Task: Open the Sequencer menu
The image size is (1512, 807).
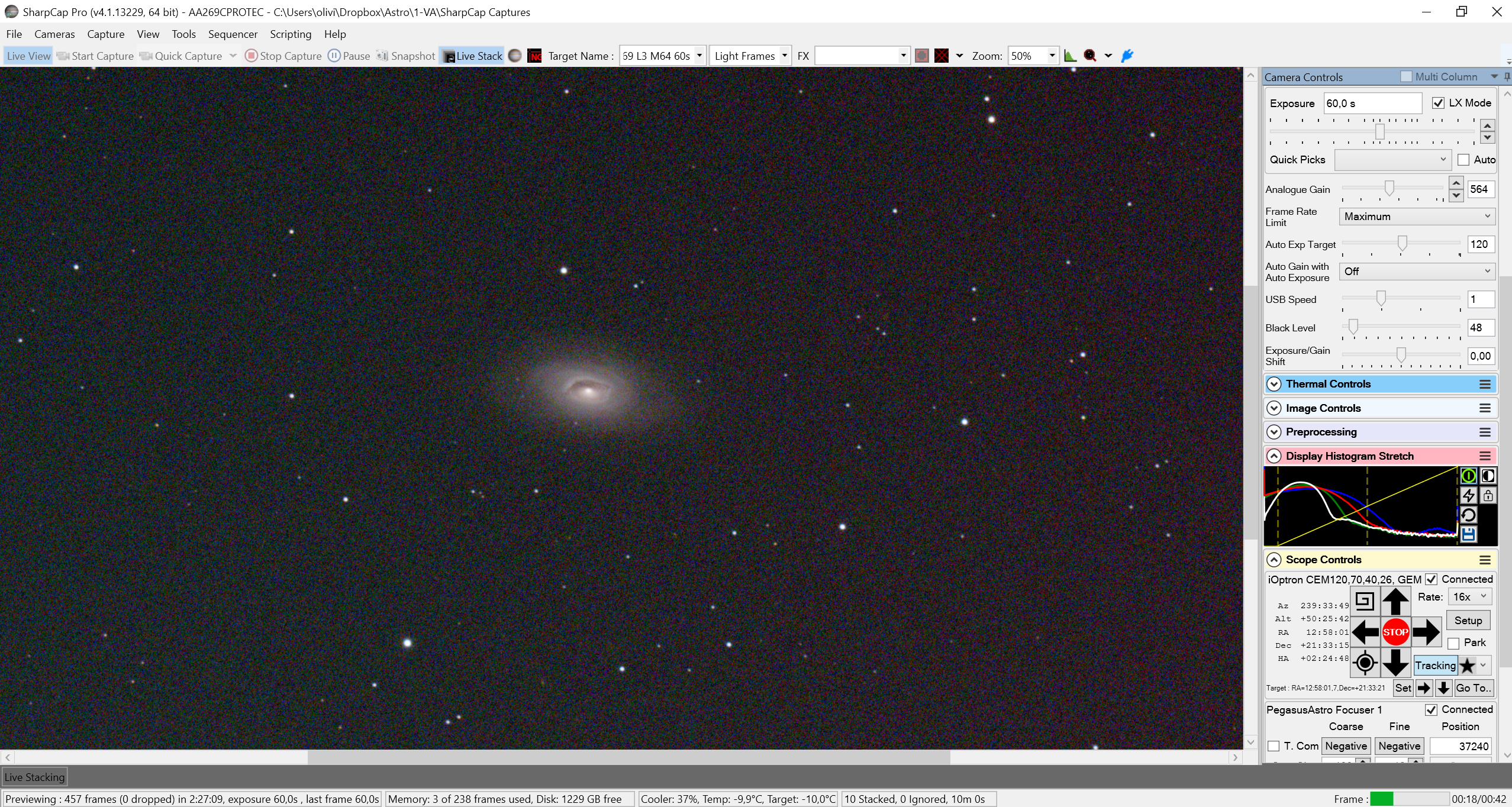Action: [x=233, y=34]
